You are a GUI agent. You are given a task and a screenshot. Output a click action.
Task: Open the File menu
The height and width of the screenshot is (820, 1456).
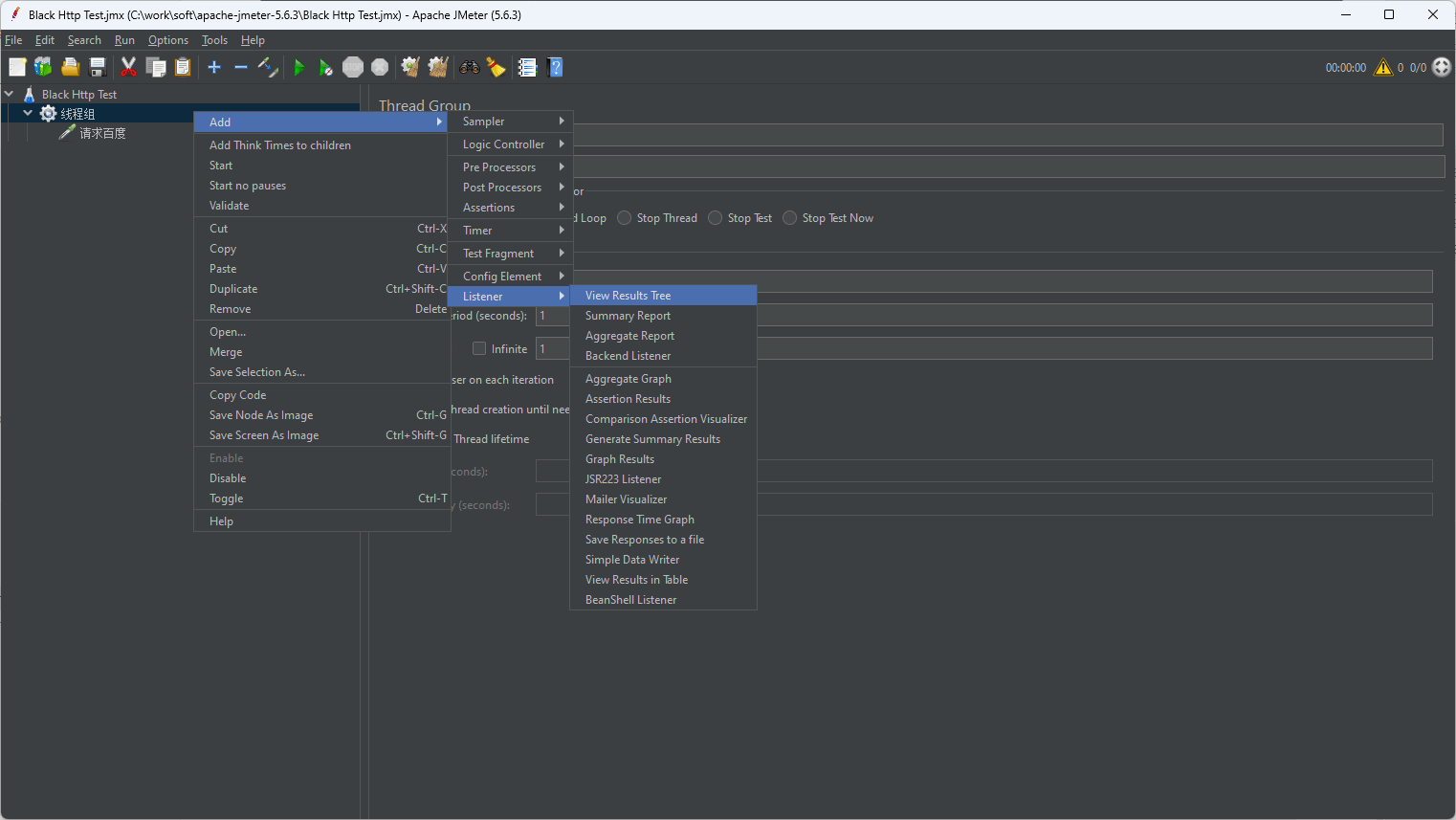pyautogui.click(x=13, y=40)
